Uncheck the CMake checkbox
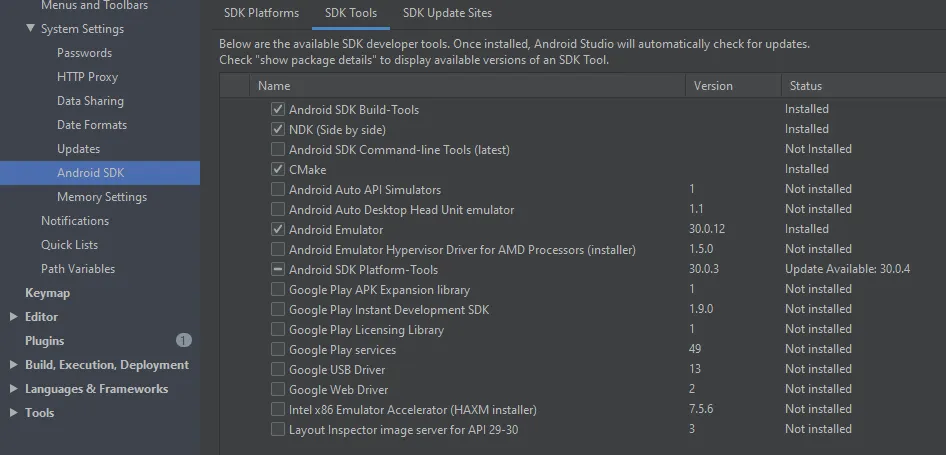The height and width of the screenshot is (455, 946). click(x=278, y=169)
